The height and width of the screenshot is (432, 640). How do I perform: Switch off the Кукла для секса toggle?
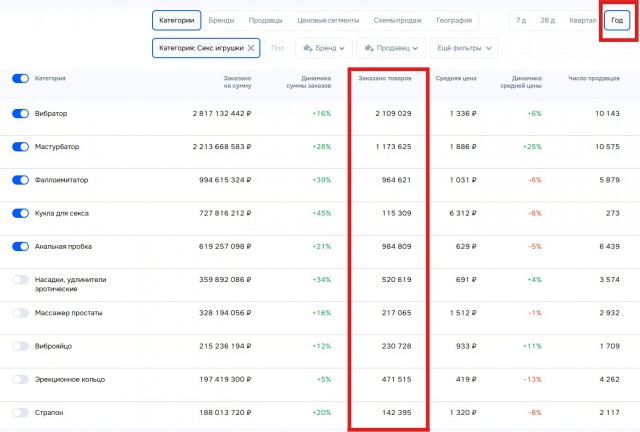pos(20,213)
